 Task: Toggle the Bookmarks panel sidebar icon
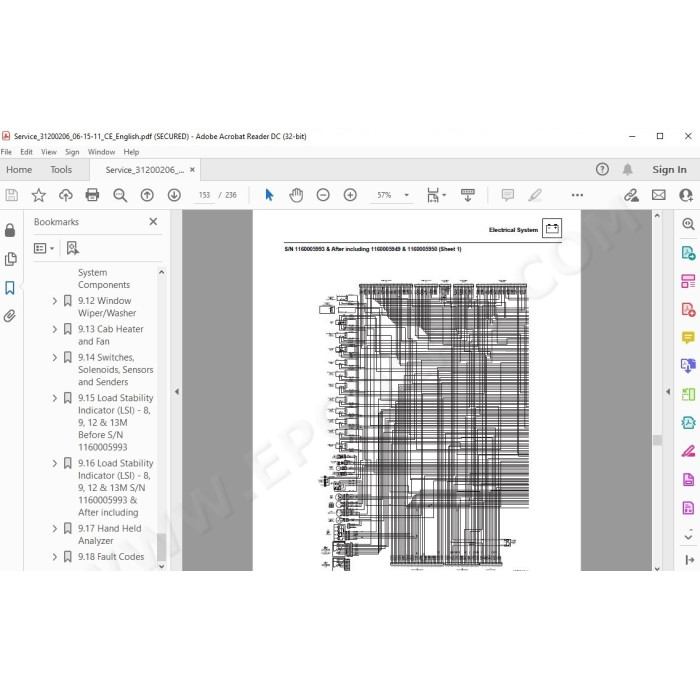pyautogui.click(x=10, y=288)
